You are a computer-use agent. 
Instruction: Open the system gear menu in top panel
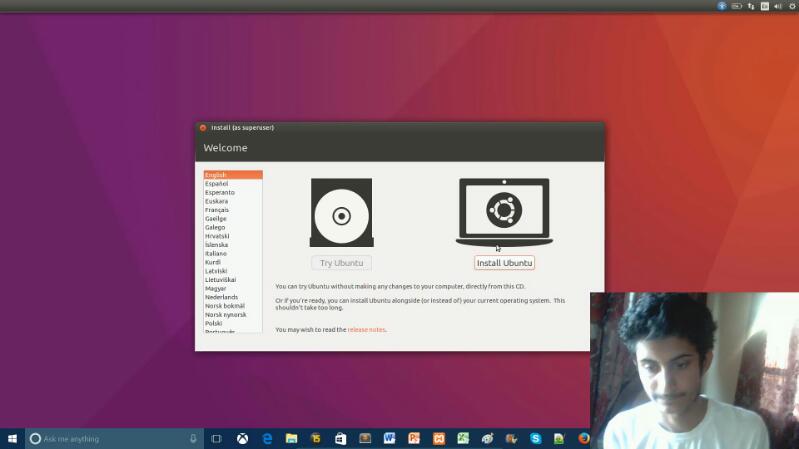click(793, 6)
